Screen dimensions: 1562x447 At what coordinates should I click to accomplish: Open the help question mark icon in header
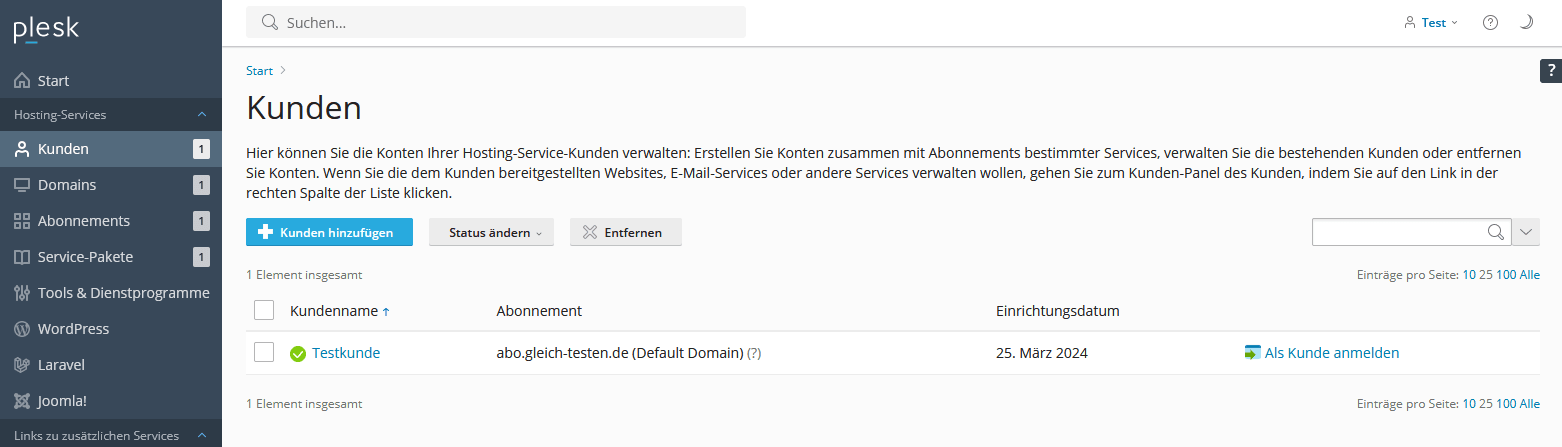coord(1490,22)
